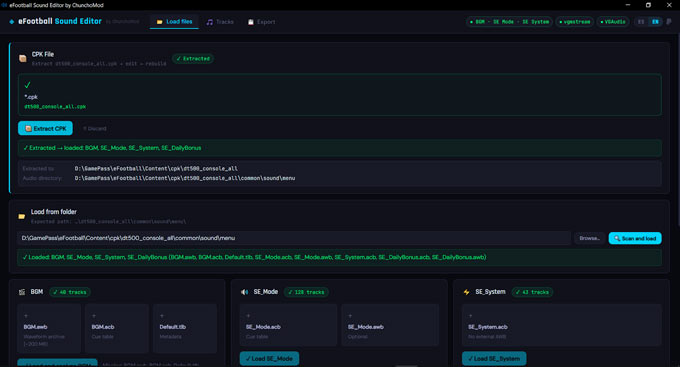Click the plus icon above SE_Mode.awb
This screenshot has height=367, width=680.
coord(350,316)
